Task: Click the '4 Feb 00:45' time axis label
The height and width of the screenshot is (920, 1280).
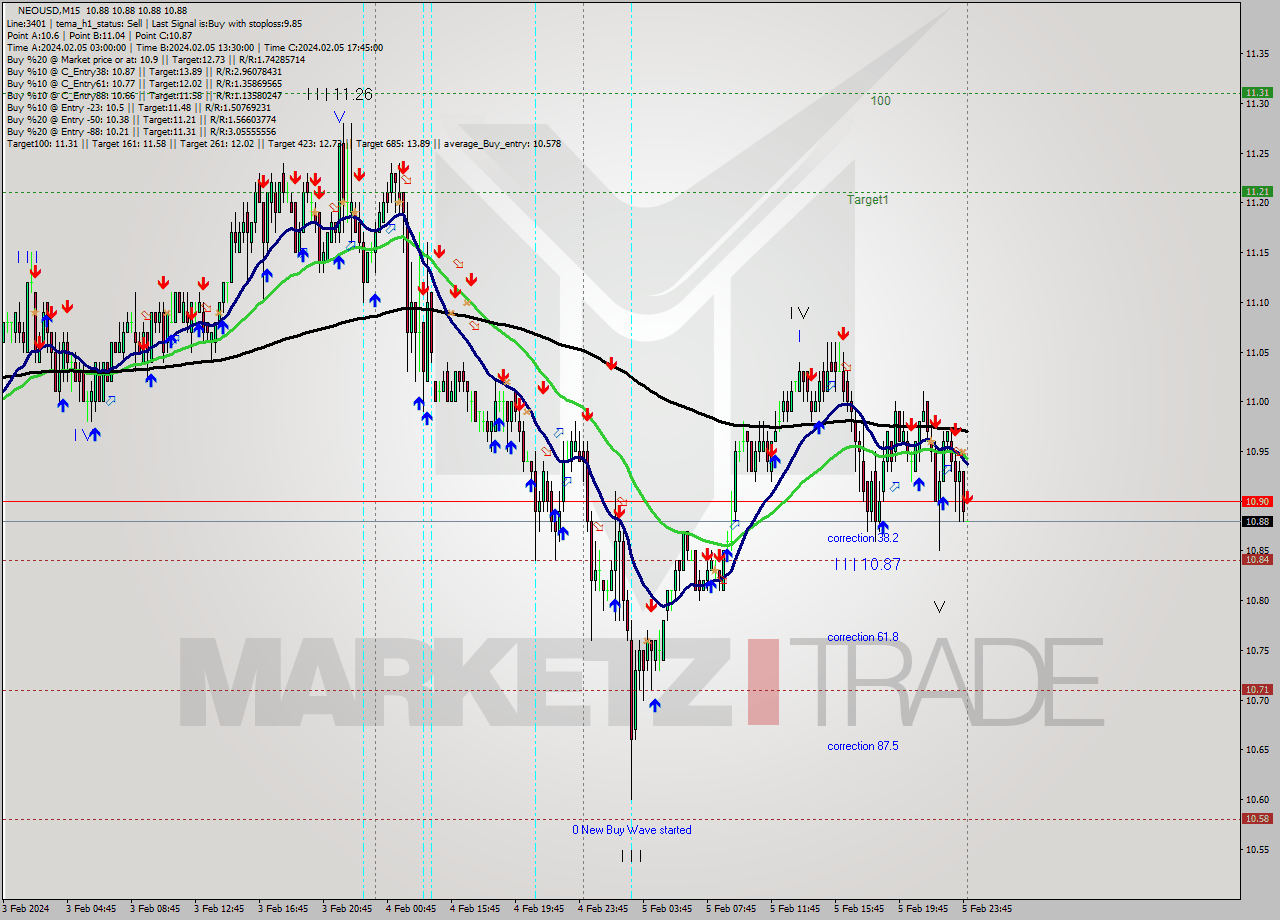Action: point(411,909)
